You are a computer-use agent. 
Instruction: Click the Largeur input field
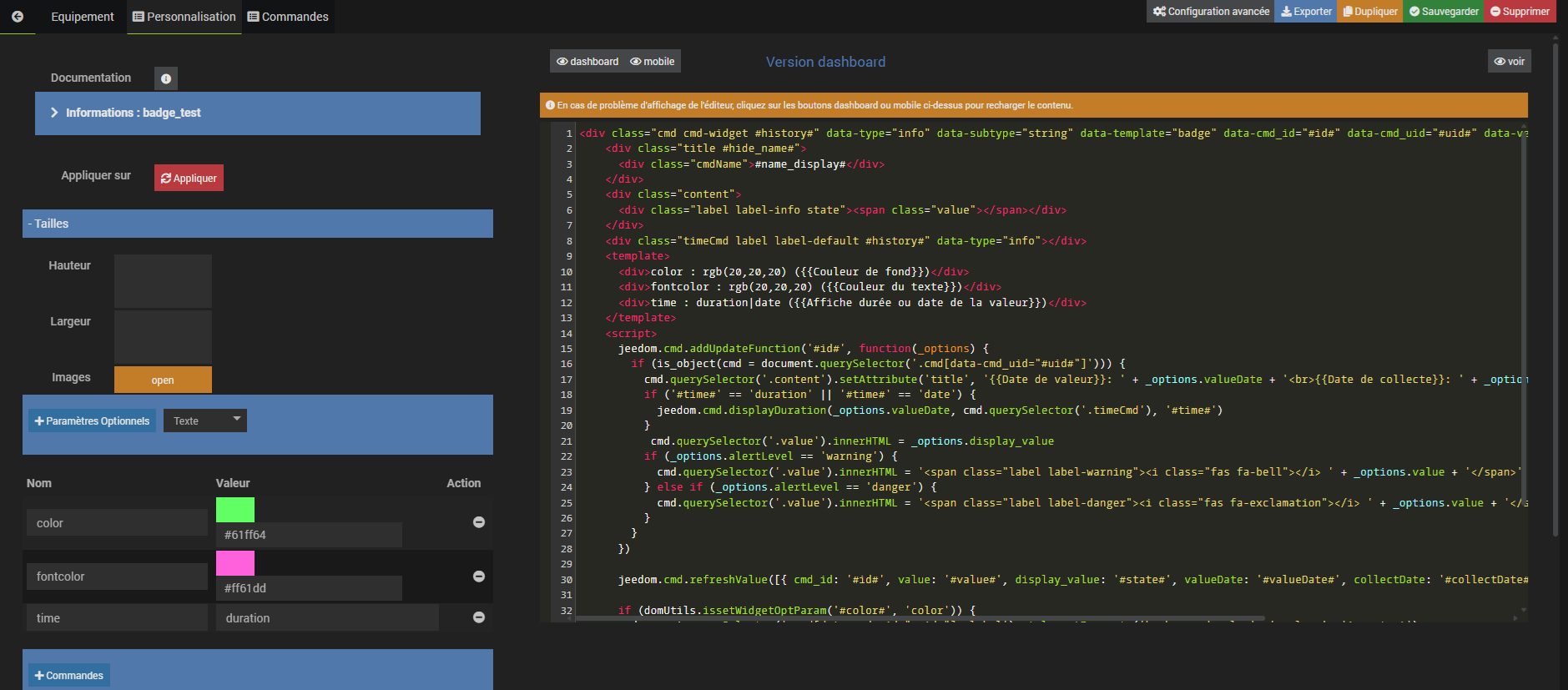(163, 337)
